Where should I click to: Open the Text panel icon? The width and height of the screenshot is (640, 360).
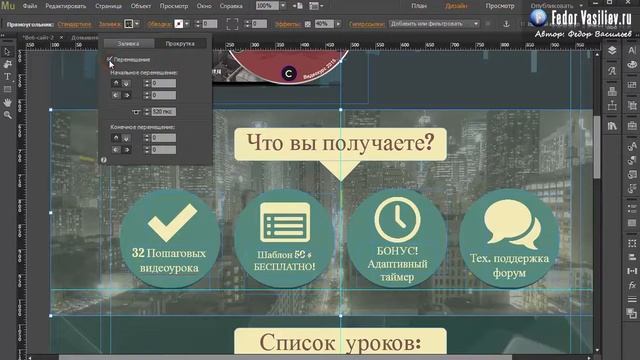click(632, 51)
